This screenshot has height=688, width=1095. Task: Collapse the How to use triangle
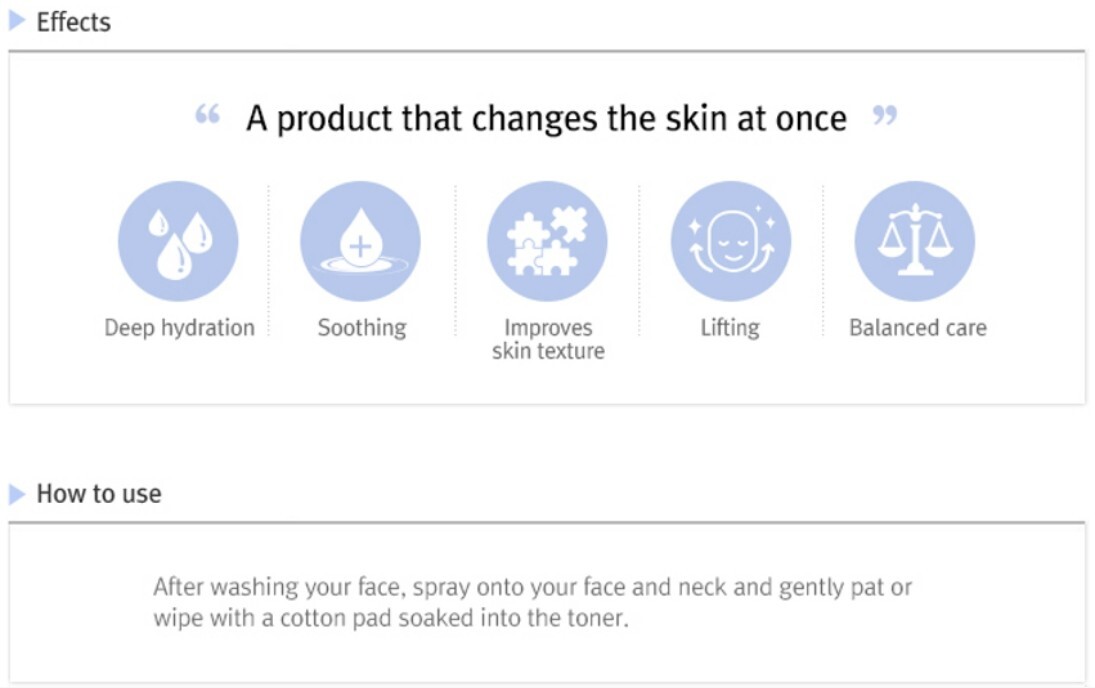pos(17,494)
